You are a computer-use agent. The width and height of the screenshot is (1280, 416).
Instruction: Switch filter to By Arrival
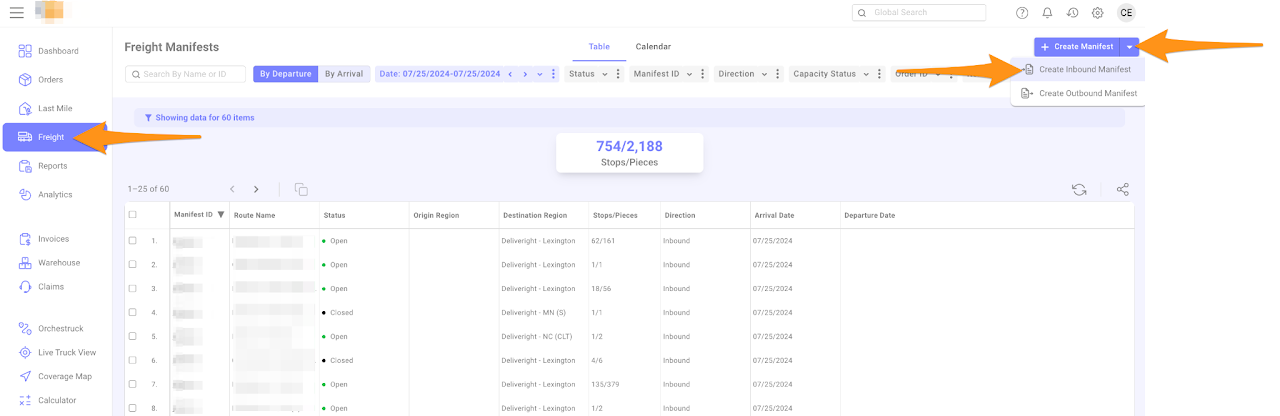[344, 74]
